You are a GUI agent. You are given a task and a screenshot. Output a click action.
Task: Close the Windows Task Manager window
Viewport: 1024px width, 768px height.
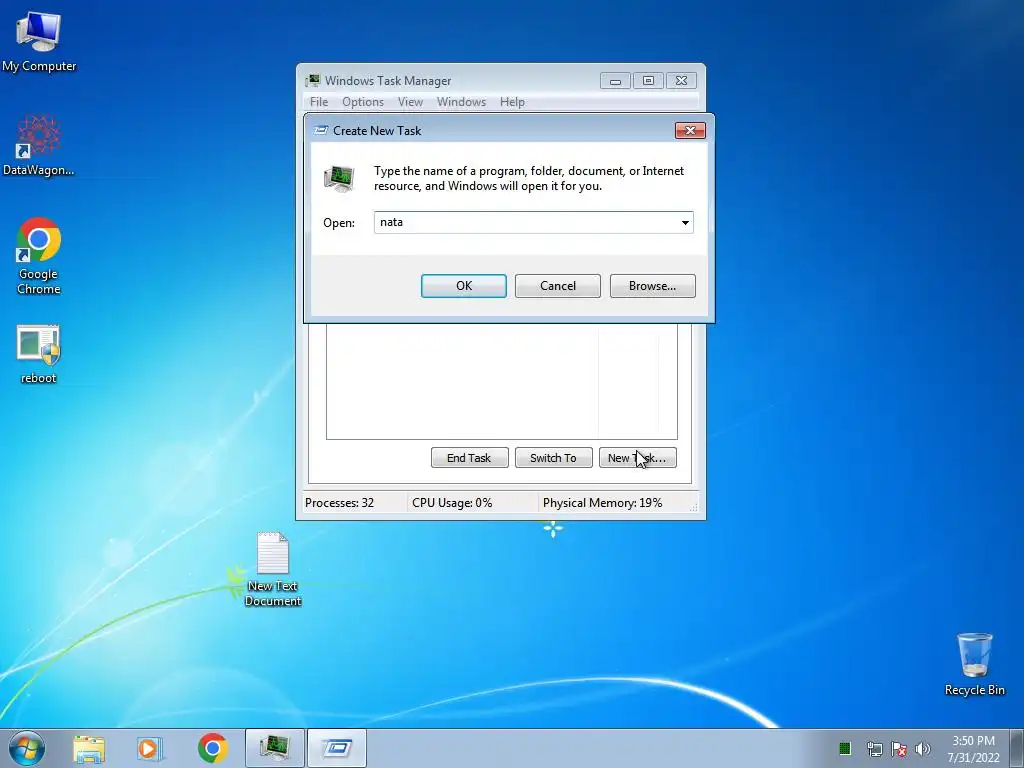681,81
